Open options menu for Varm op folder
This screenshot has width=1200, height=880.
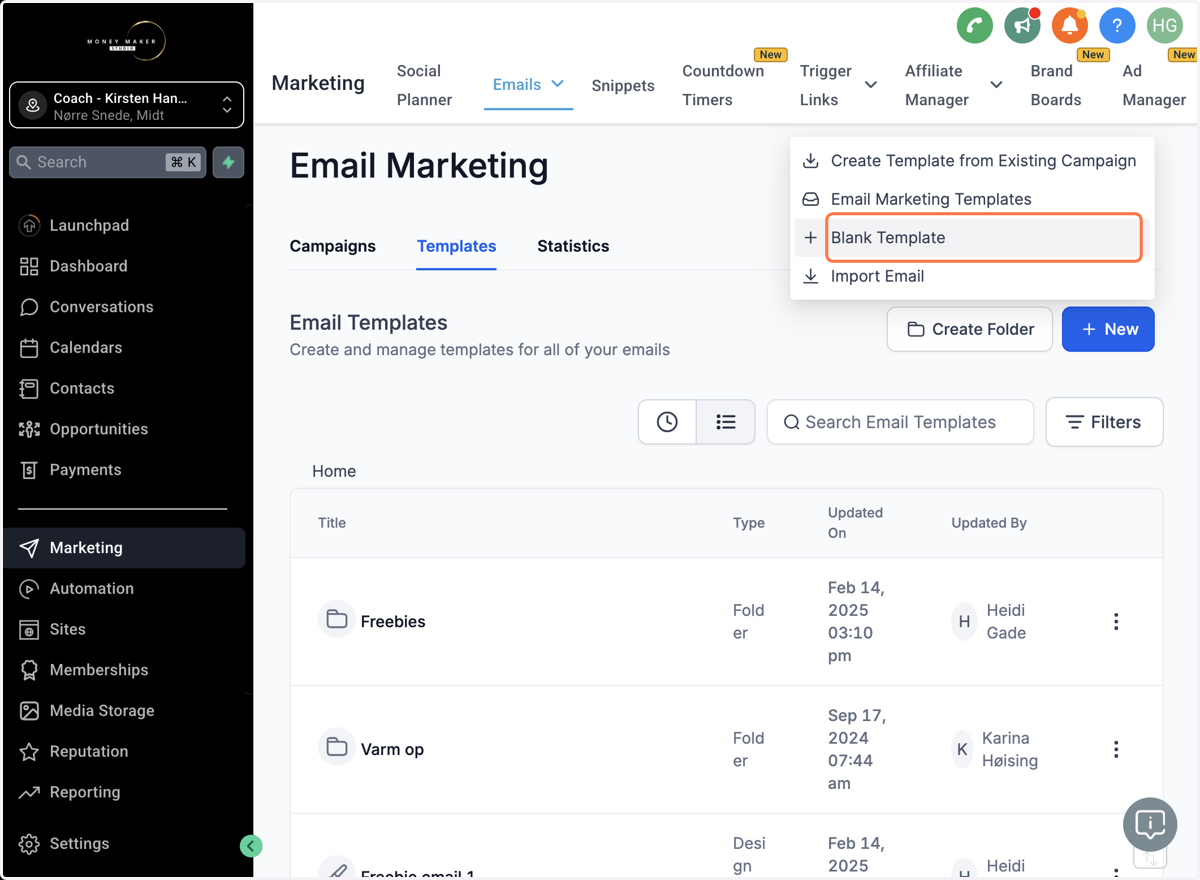click(1116, 749)
